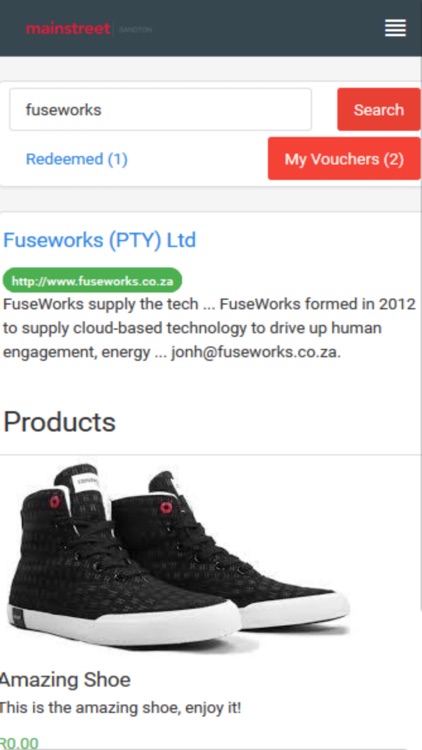The width and height of the screenshot is (422, 750).
Task: Open the Amazing Shoe product title
Action: point(65,680)
